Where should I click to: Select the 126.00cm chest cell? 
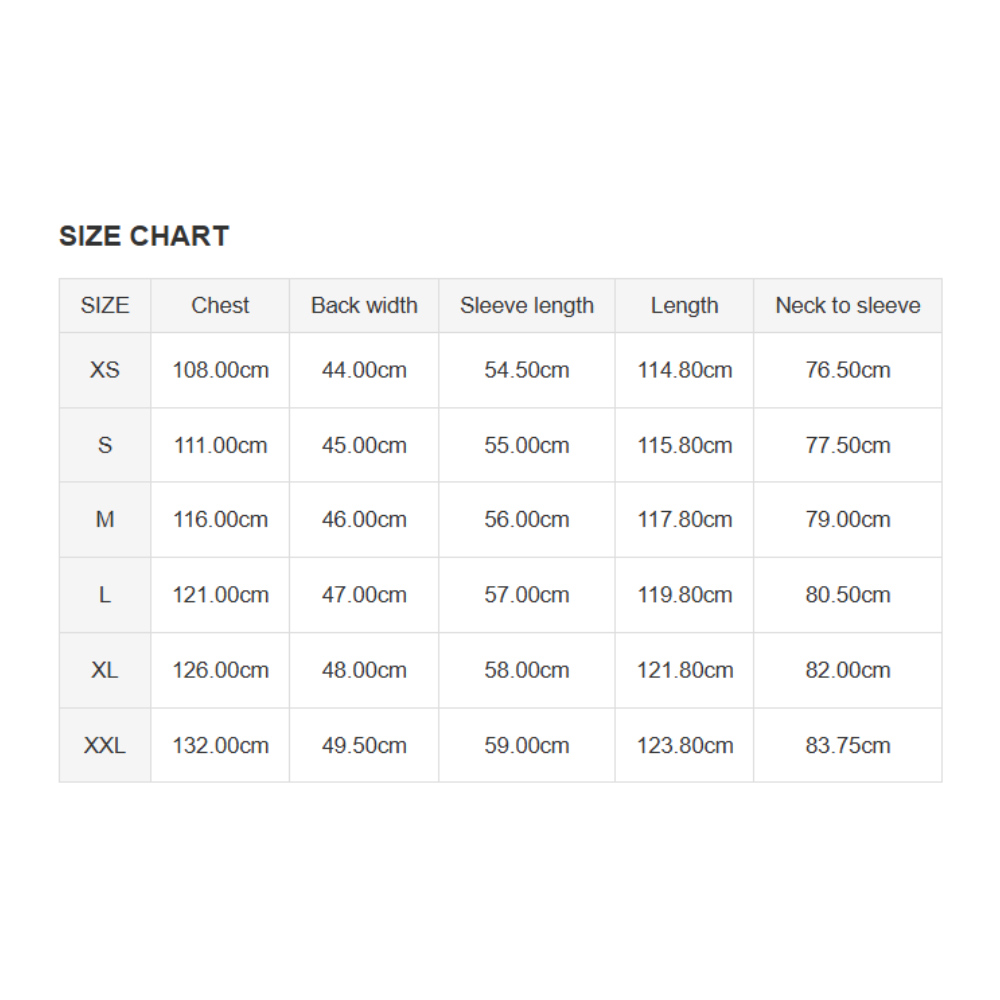tap(220, 670)
